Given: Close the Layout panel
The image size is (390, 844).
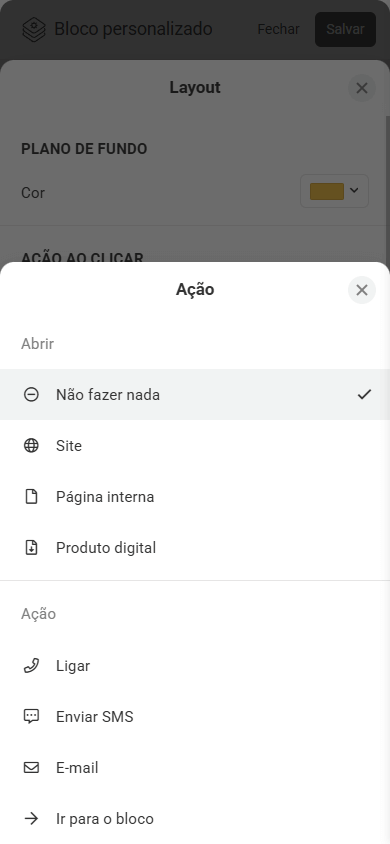Looking at the screenshot, I should click(x=362, y=88).
